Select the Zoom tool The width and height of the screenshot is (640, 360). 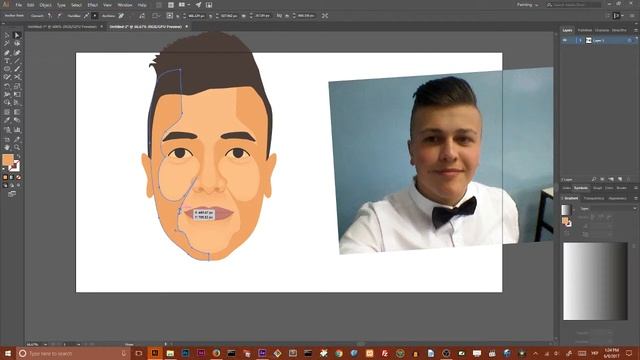(x=17, y=147)
